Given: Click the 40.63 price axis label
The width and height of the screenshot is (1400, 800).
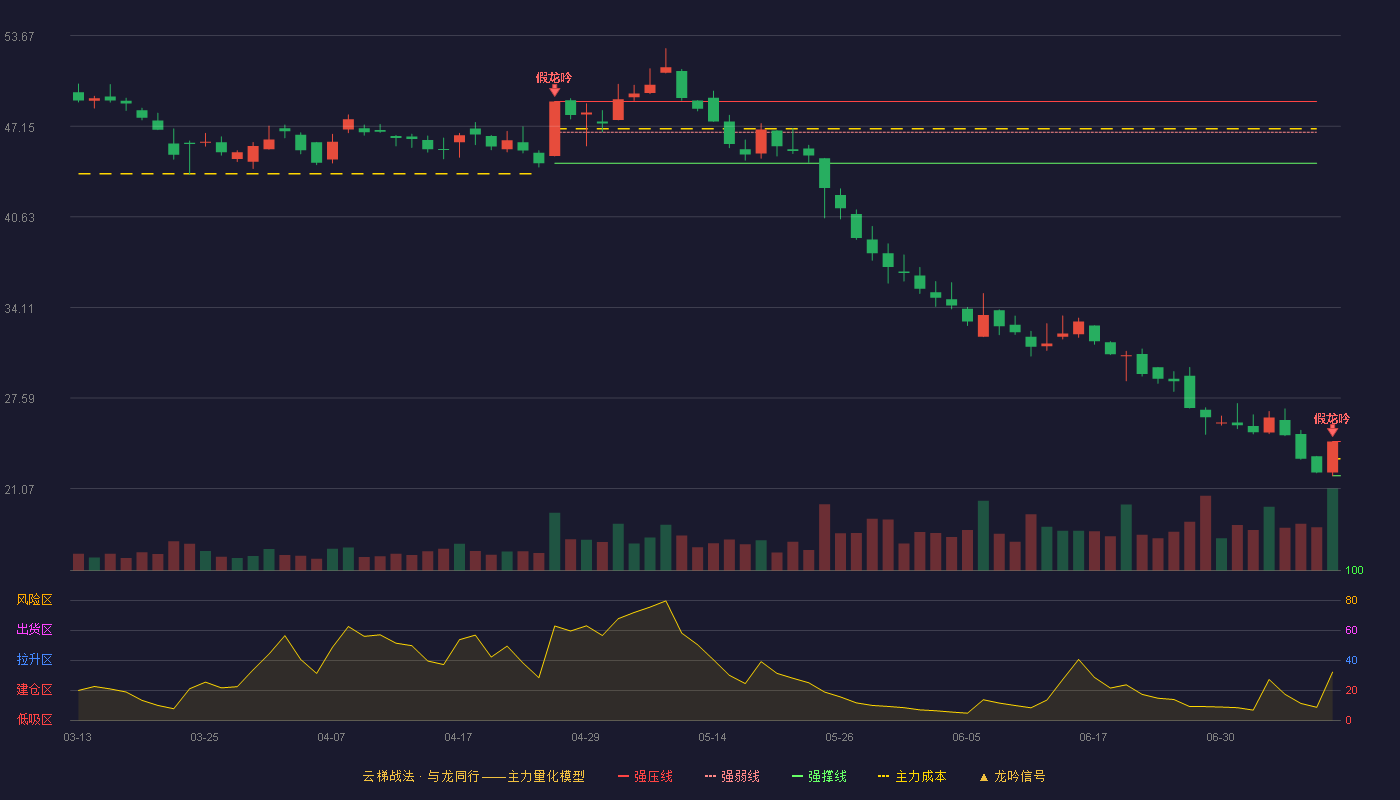Looking at the screenshot, I should 19,218.
